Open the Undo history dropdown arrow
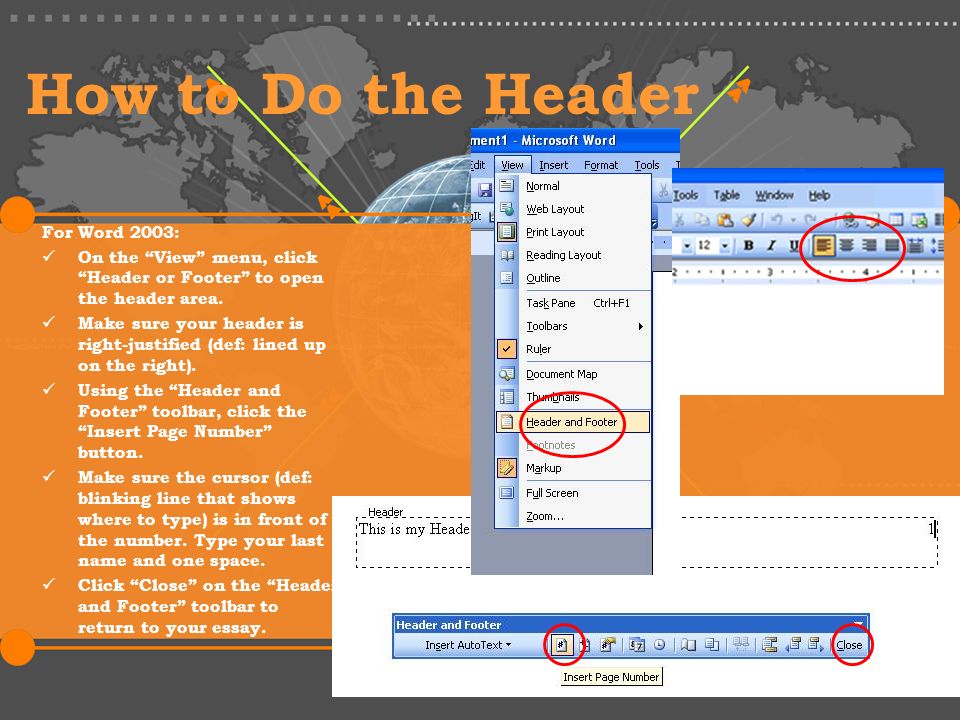Image resolution: width=960 pixels, height=720 pixels. click(x=793, y=220)
